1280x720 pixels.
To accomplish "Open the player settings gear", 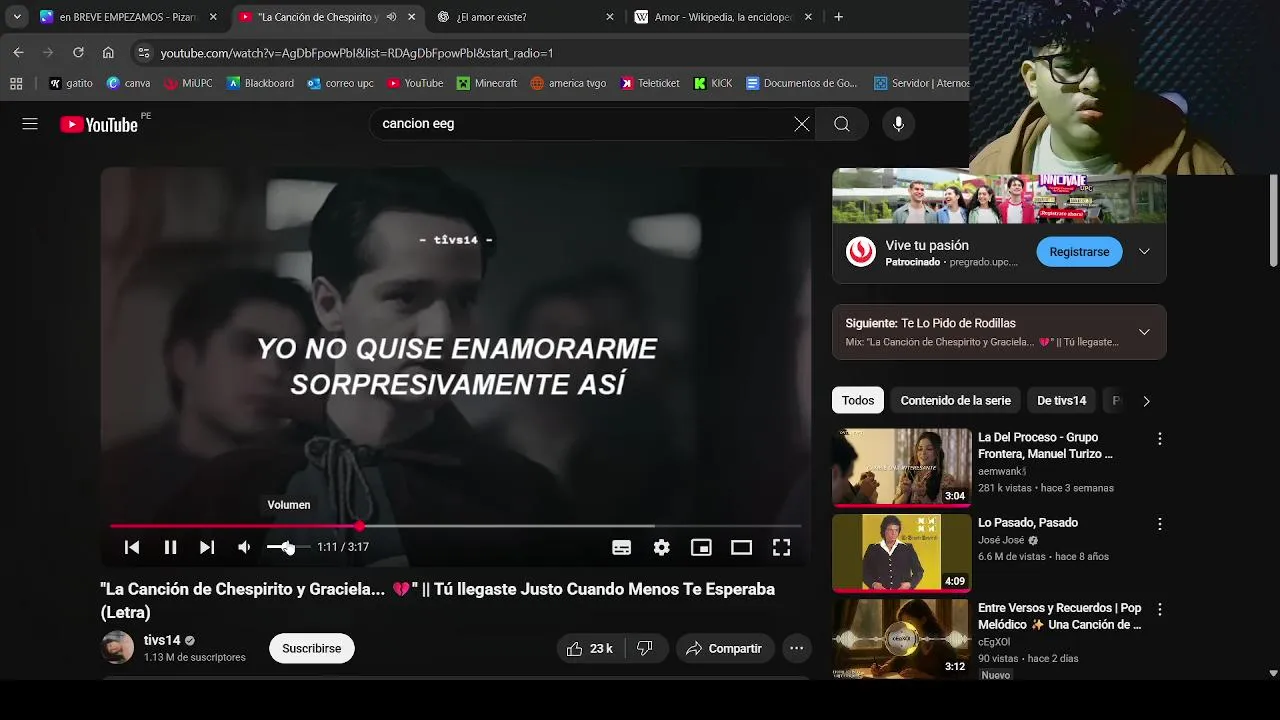I will click(661, 547).
